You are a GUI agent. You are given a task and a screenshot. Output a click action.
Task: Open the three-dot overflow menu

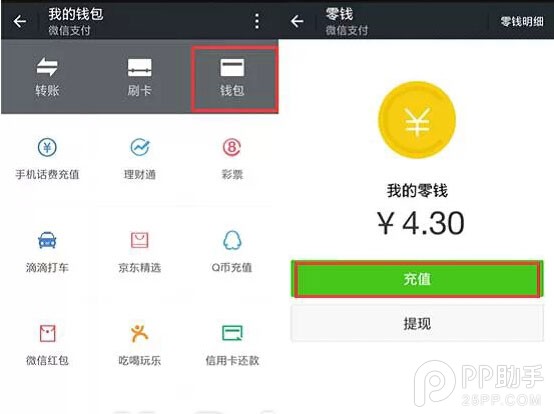tap(257, 22)
